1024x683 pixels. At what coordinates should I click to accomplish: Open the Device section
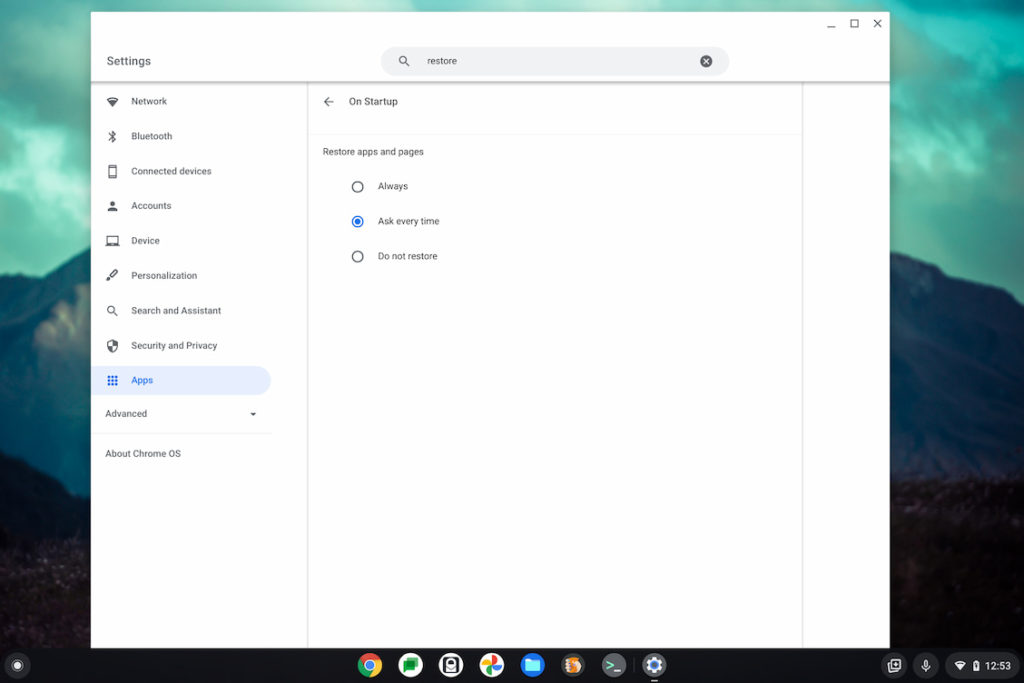tap(181, 241)
